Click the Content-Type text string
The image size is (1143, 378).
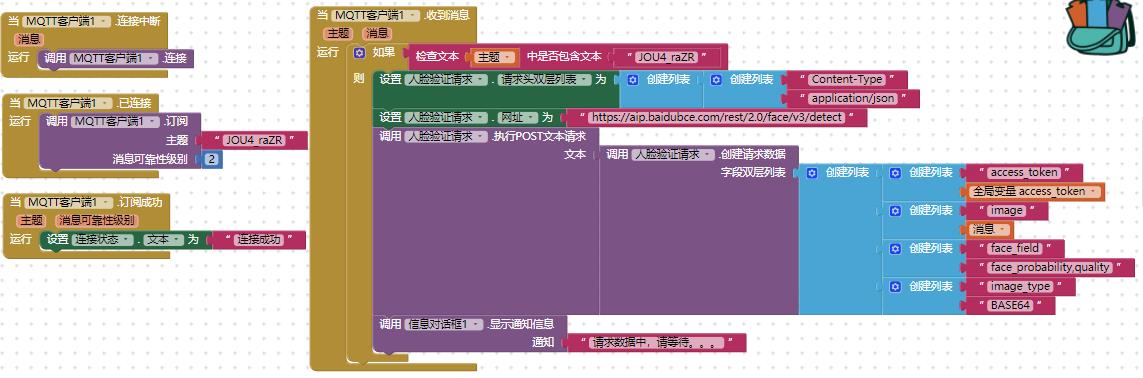point(846,79)
